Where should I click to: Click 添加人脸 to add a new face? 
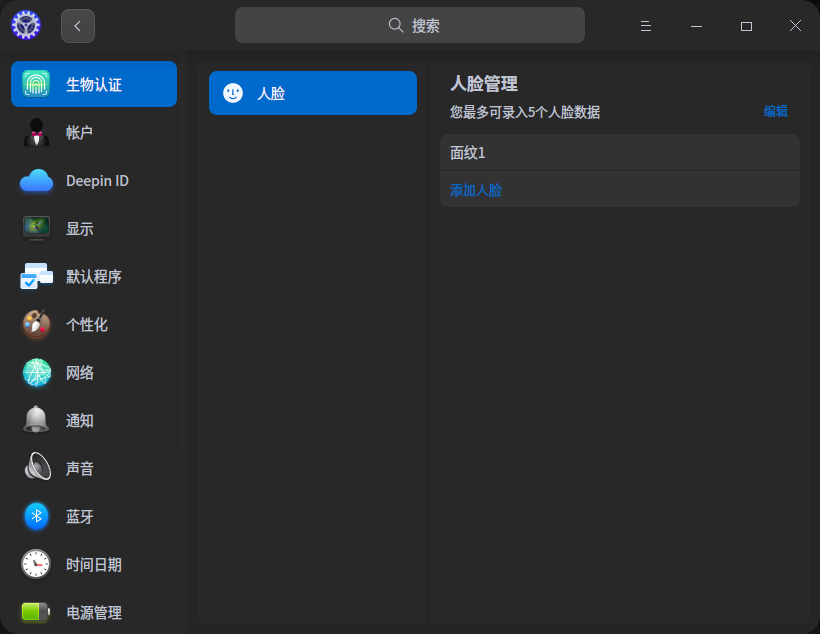(474, 189)
